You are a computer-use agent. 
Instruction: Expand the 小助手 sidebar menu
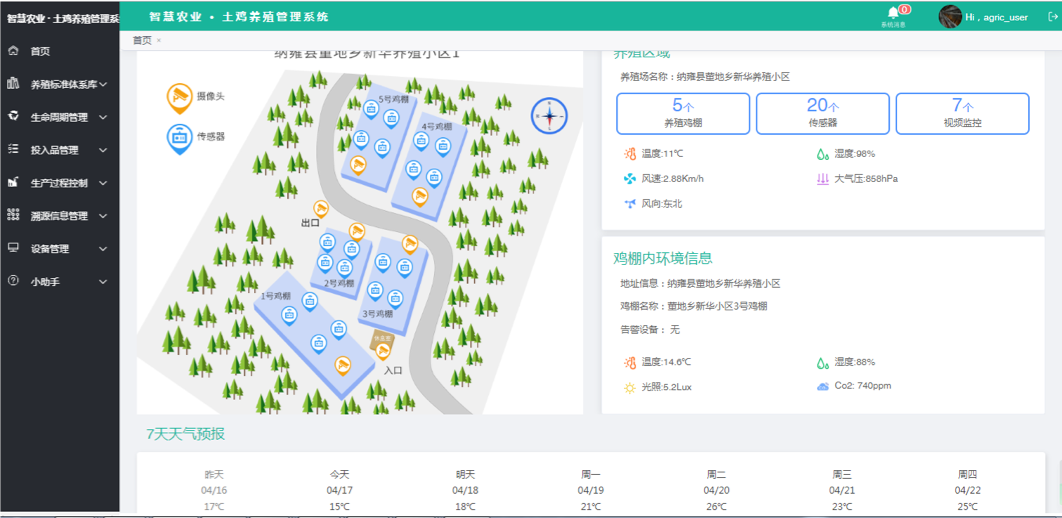pos(60,281)
